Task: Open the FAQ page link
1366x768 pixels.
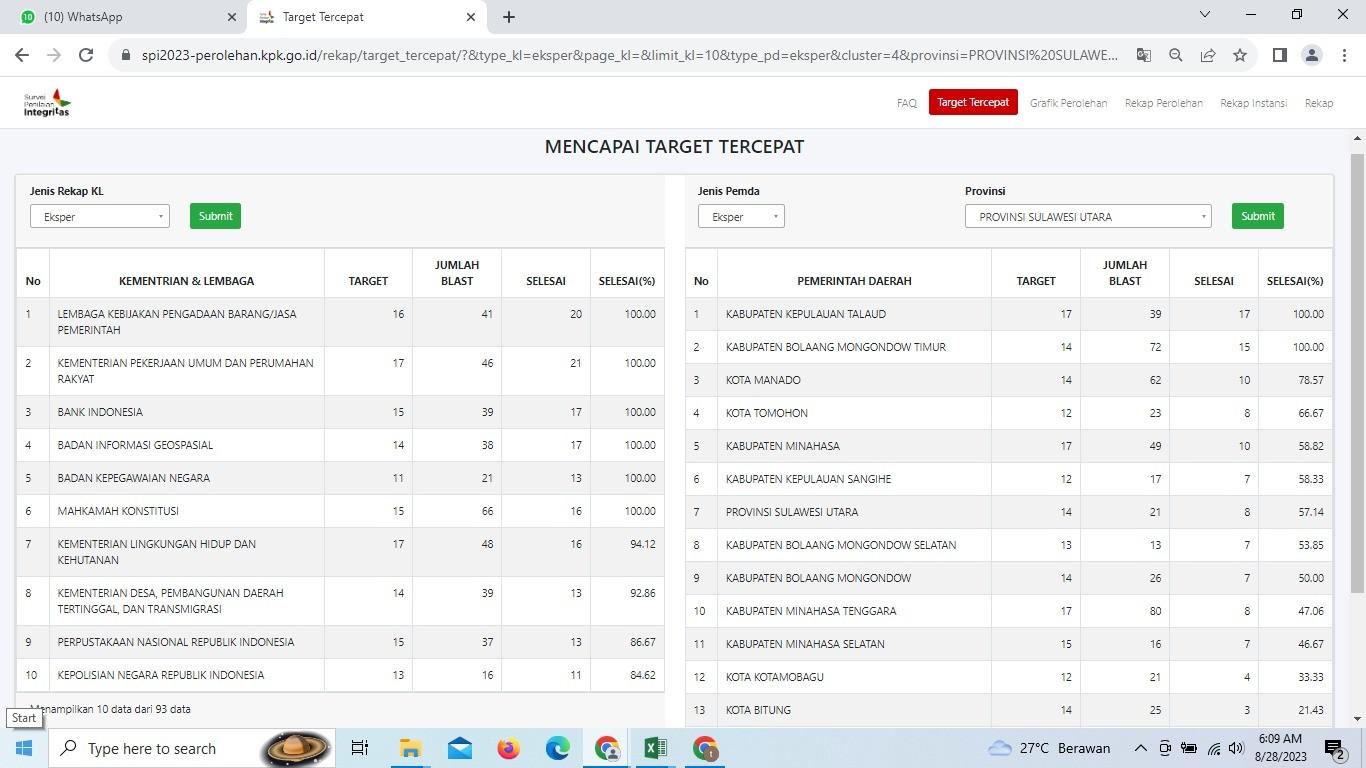Action: pos(905,103)
